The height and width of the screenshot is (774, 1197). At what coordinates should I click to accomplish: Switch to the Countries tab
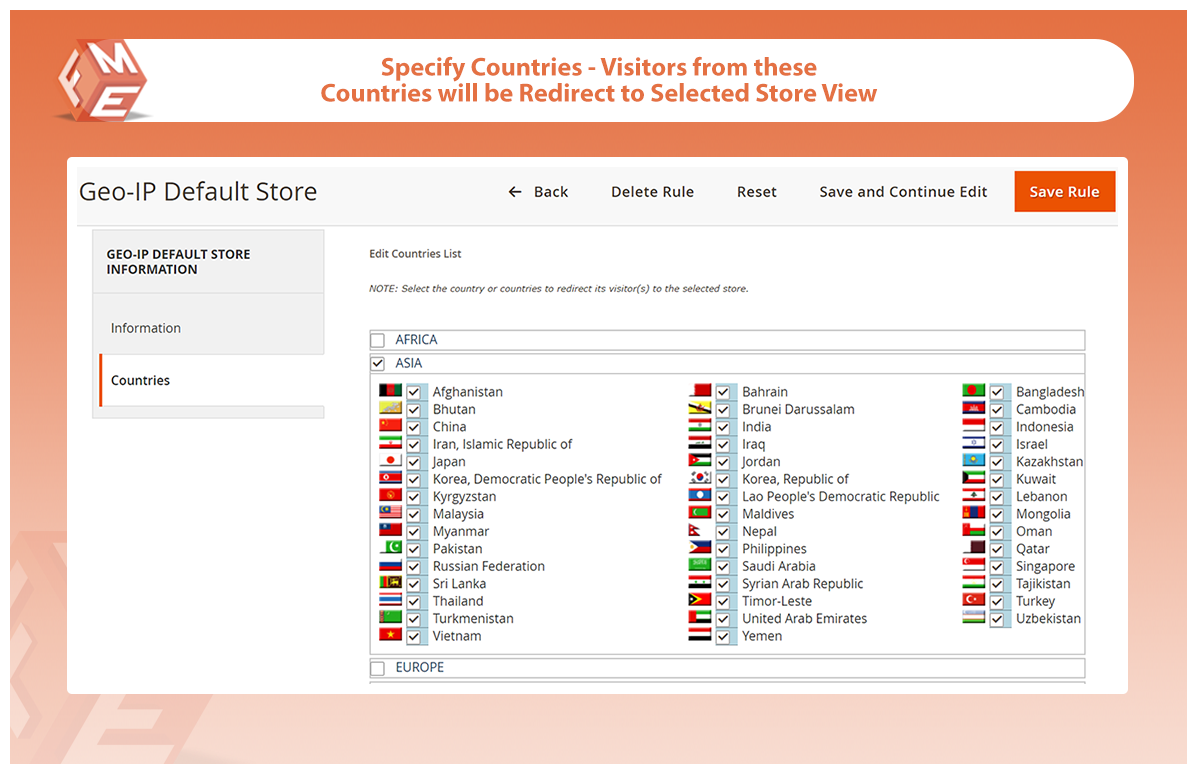(x=141, y=380)
